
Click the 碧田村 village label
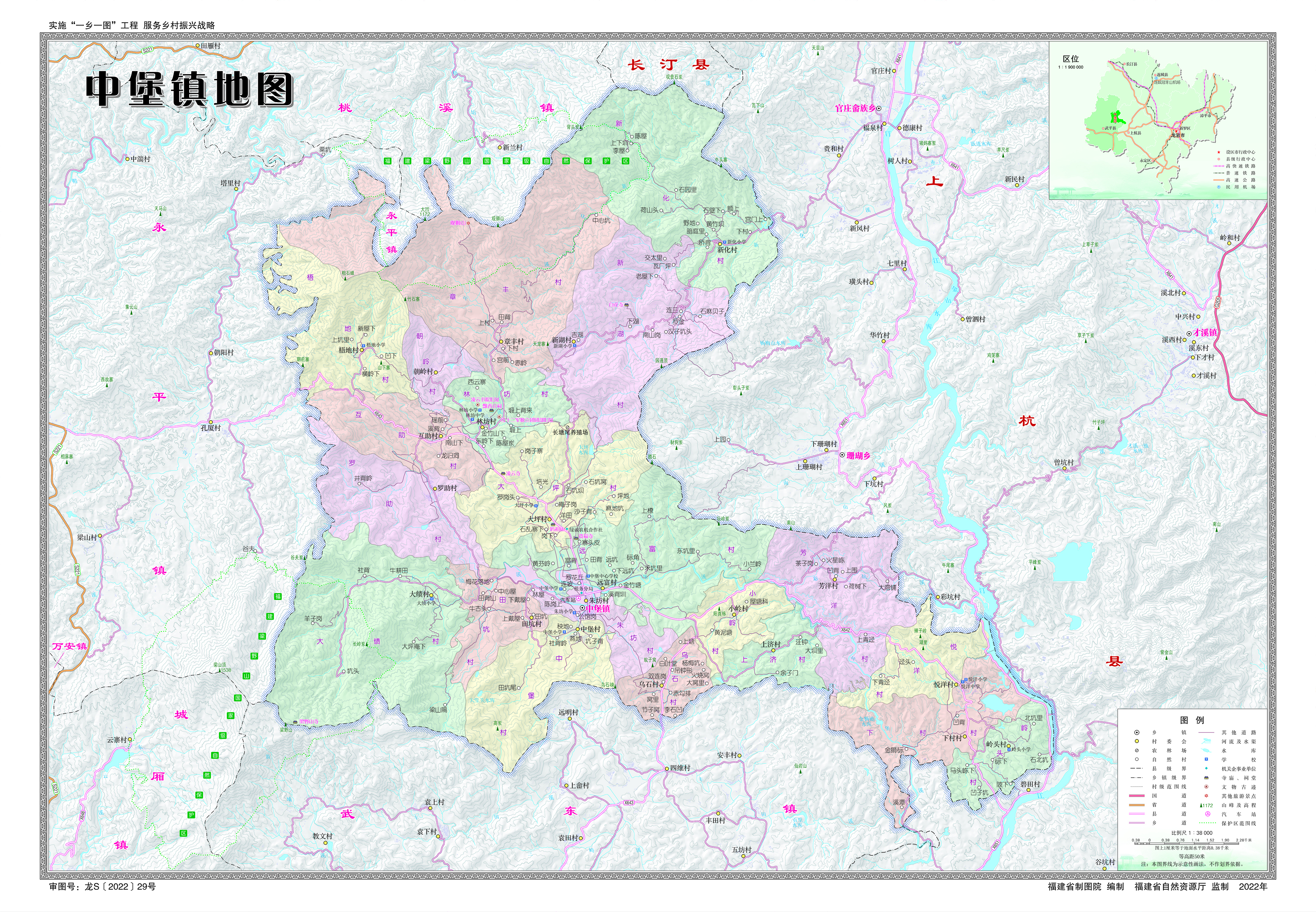coord(1030,784)
